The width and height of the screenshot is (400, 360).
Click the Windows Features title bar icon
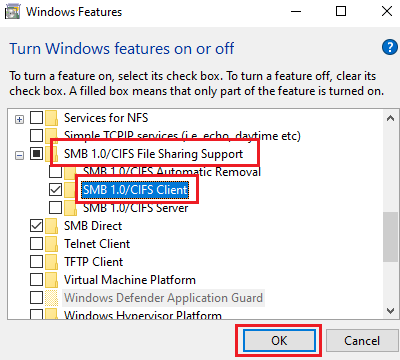click(13, 12)
